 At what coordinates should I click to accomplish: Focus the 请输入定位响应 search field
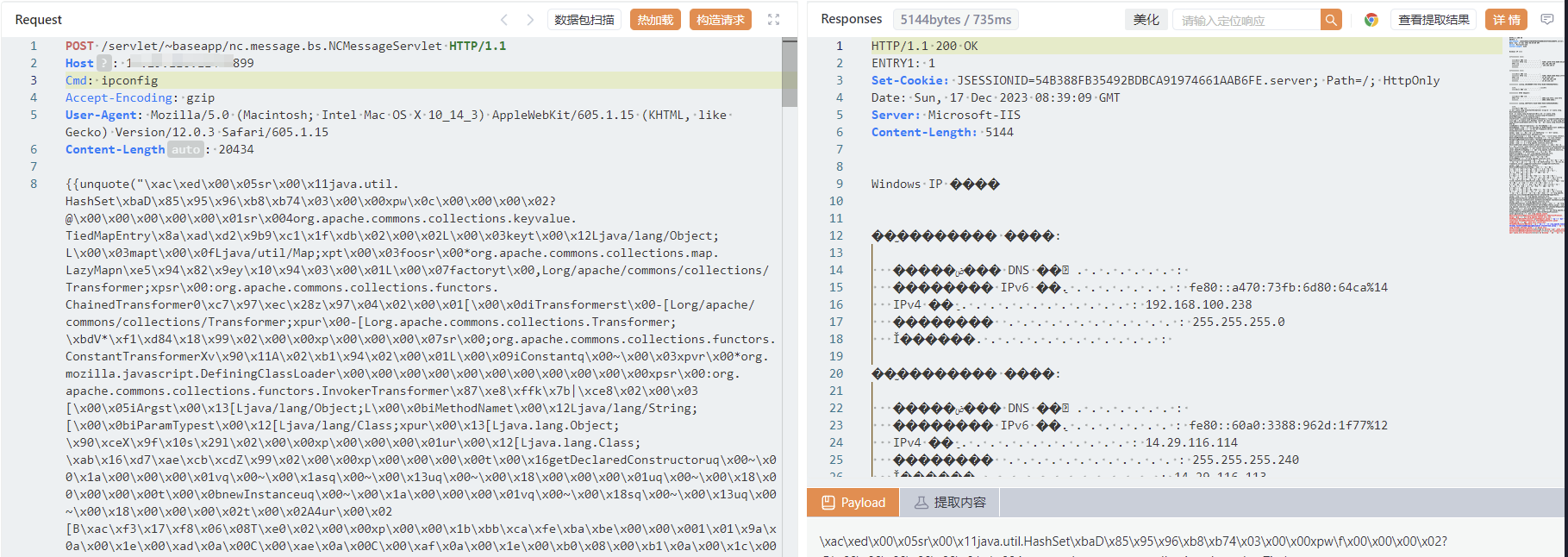coord(1246,20)
